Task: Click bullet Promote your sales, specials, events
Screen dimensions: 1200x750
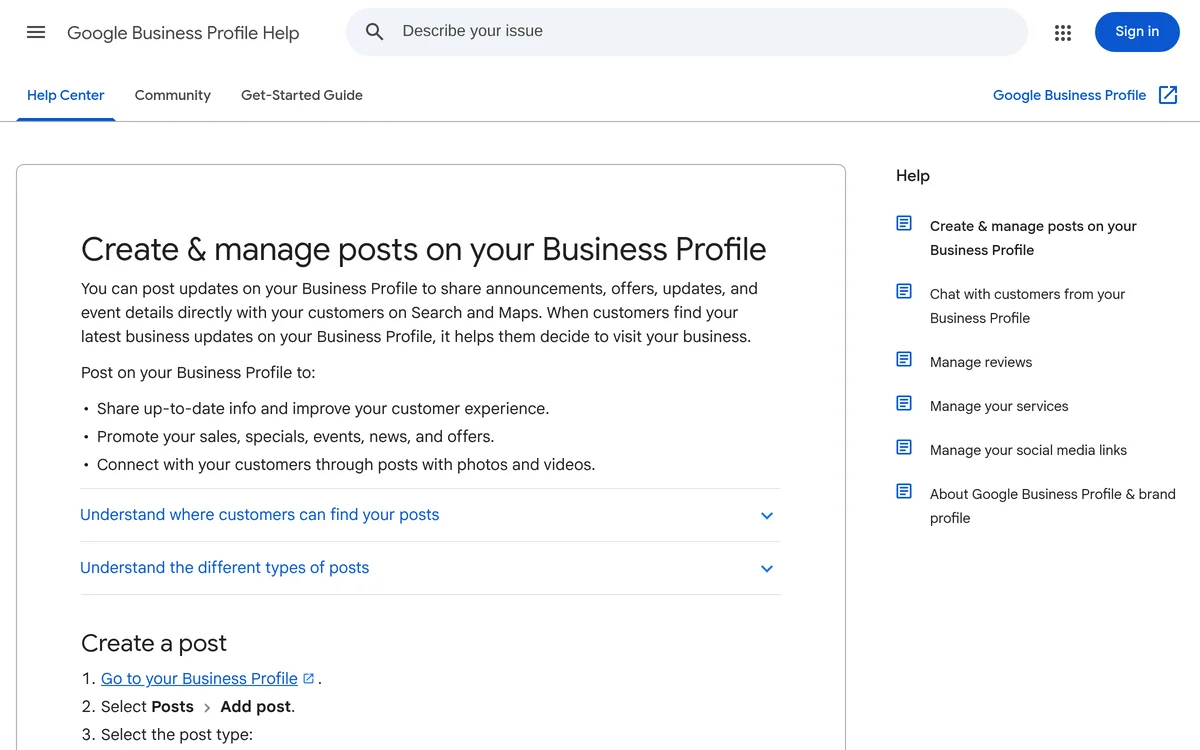Action: (x=296, y=437)
